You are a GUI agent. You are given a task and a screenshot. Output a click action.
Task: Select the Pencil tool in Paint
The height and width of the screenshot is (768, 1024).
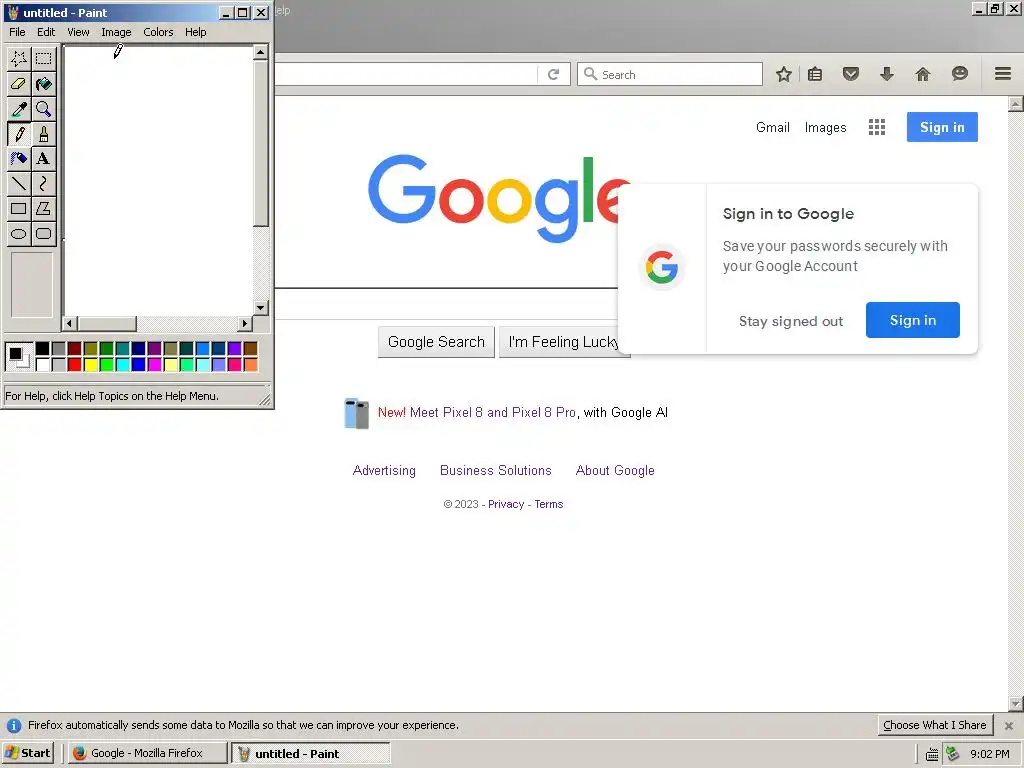19,134
